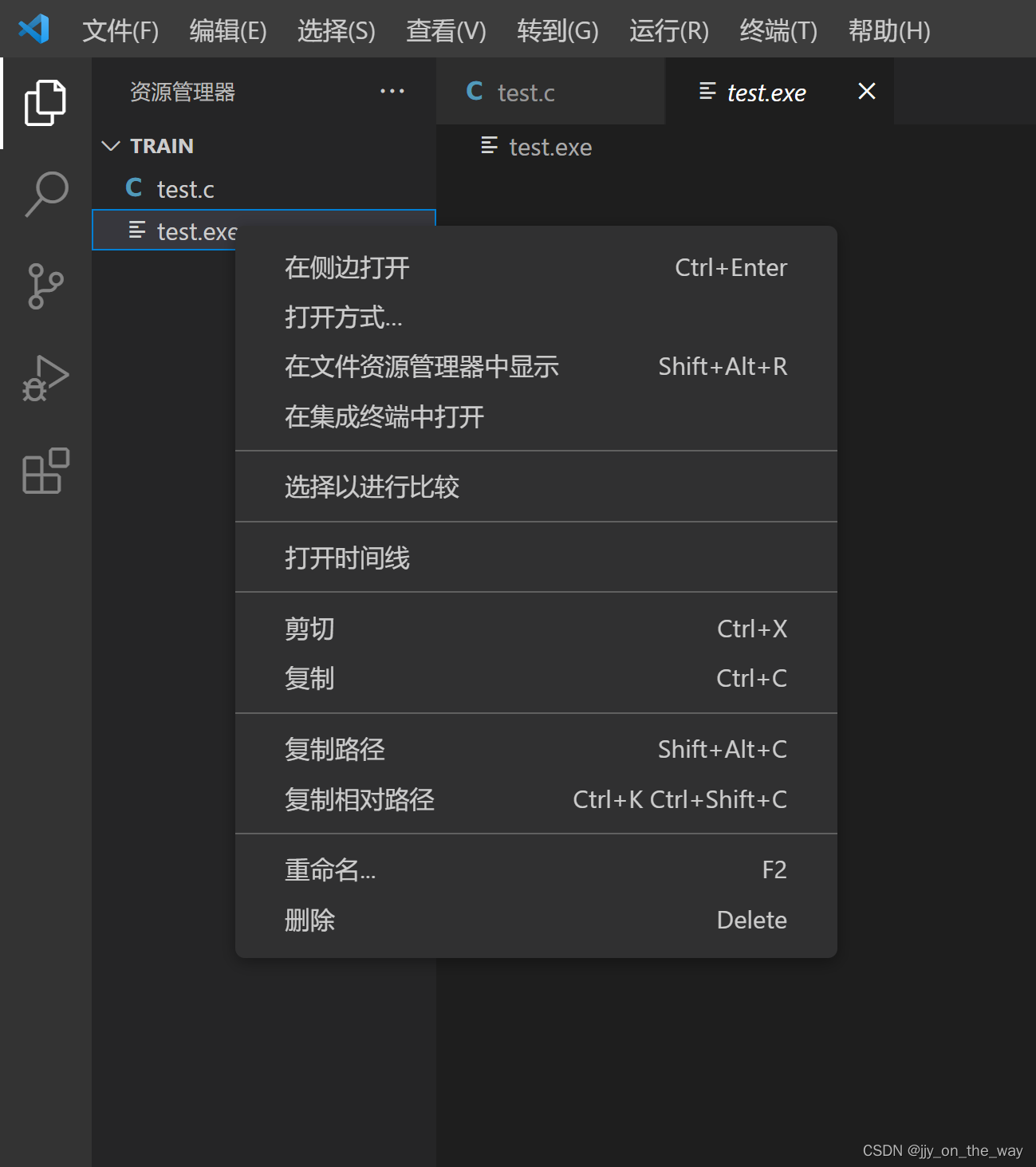
Task: Open the Extensions view
Action: coord(45,471)
